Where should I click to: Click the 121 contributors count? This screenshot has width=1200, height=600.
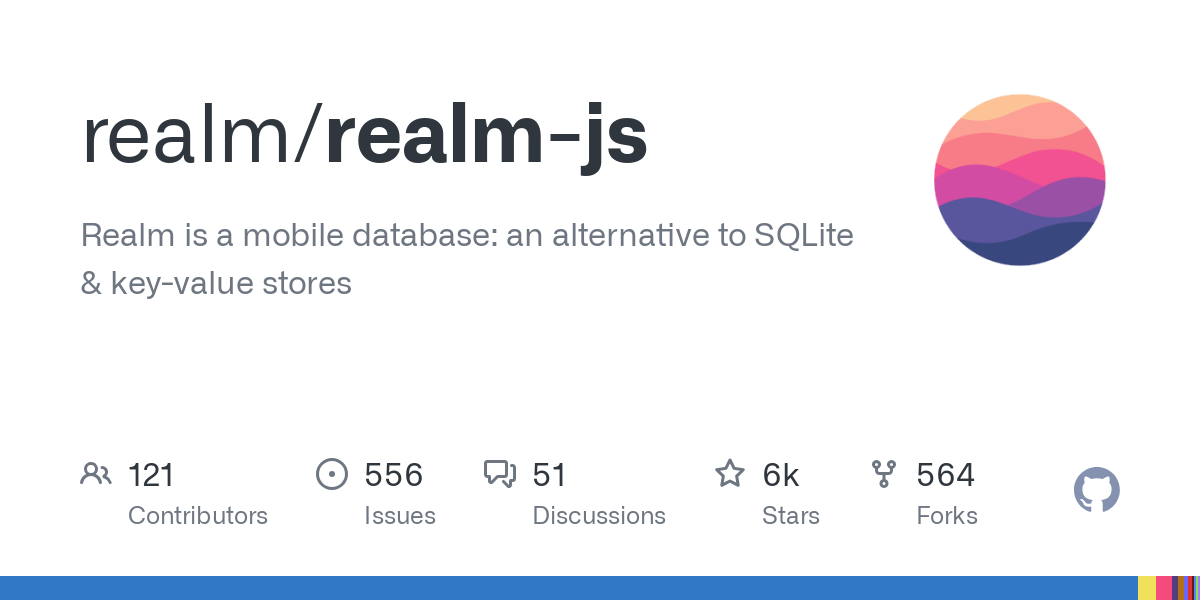[151, 475]
